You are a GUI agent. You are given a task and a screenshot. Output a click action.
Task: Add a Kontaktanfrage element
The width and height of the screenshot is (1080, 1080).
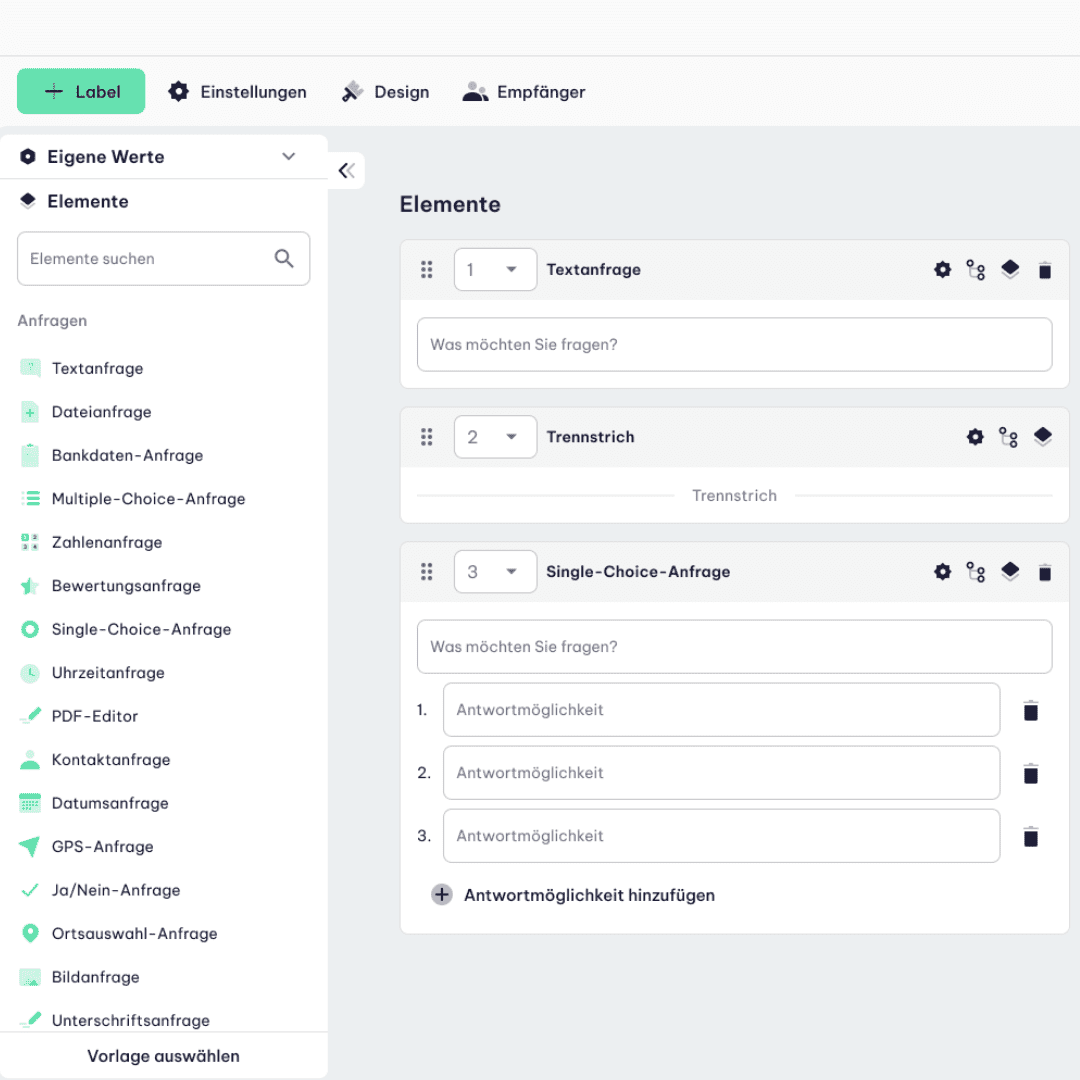95,759
